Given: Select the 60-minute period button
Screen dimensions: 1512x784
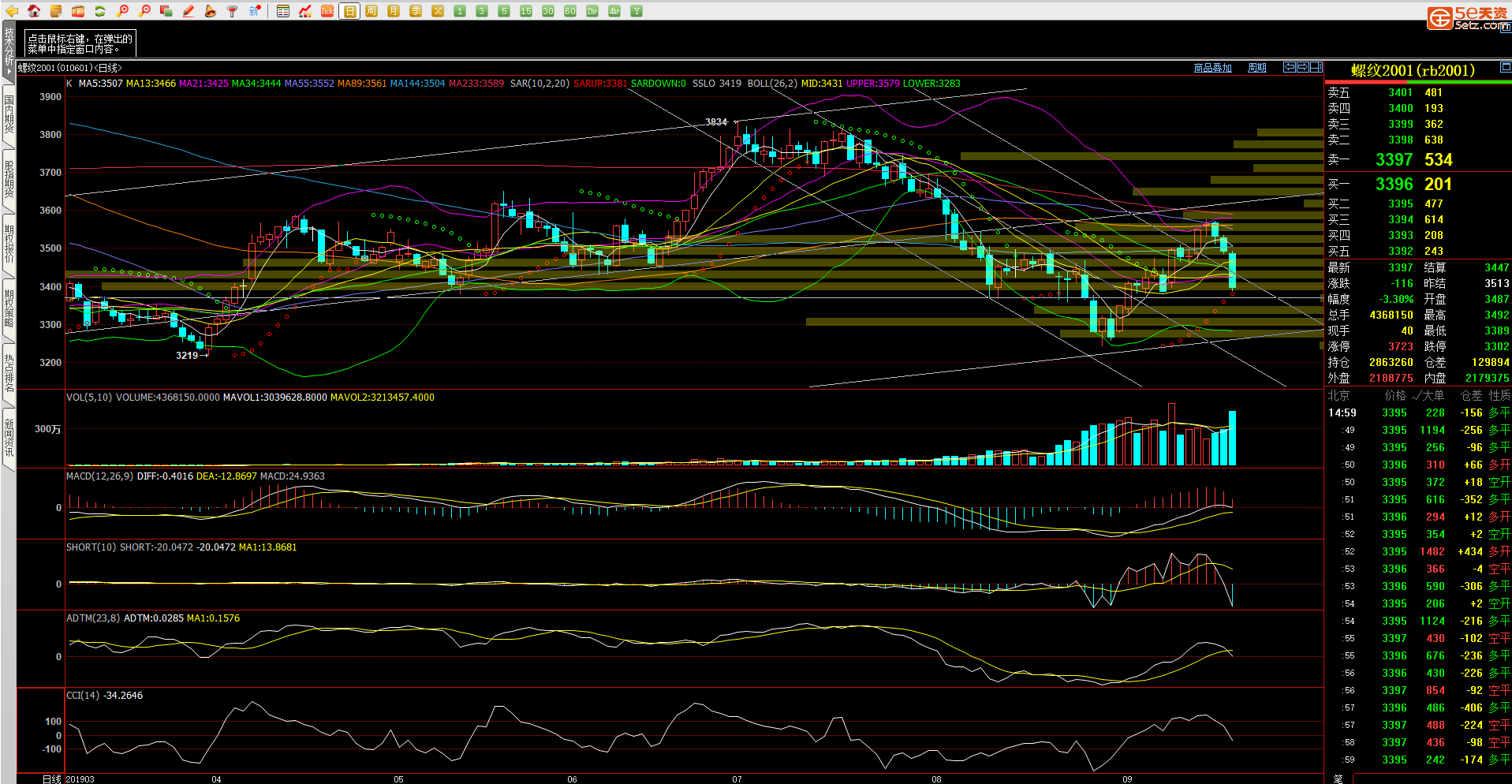Looking at the screenshot, I should (x=570, y=11).
